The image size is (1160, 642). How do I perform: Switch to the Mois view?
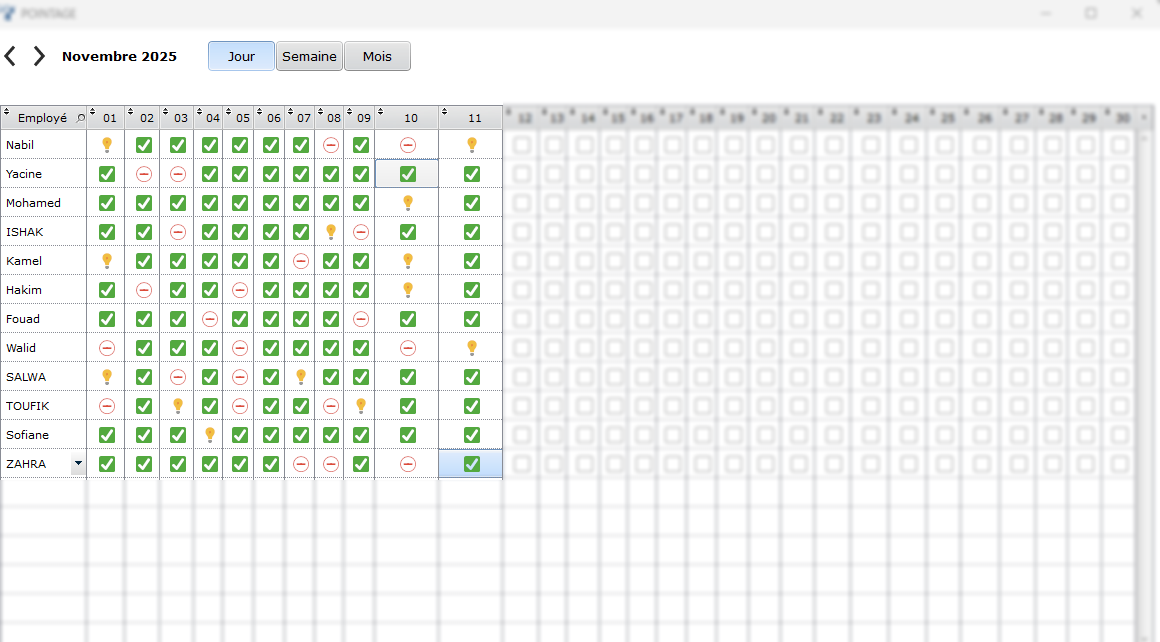(377, 56)
